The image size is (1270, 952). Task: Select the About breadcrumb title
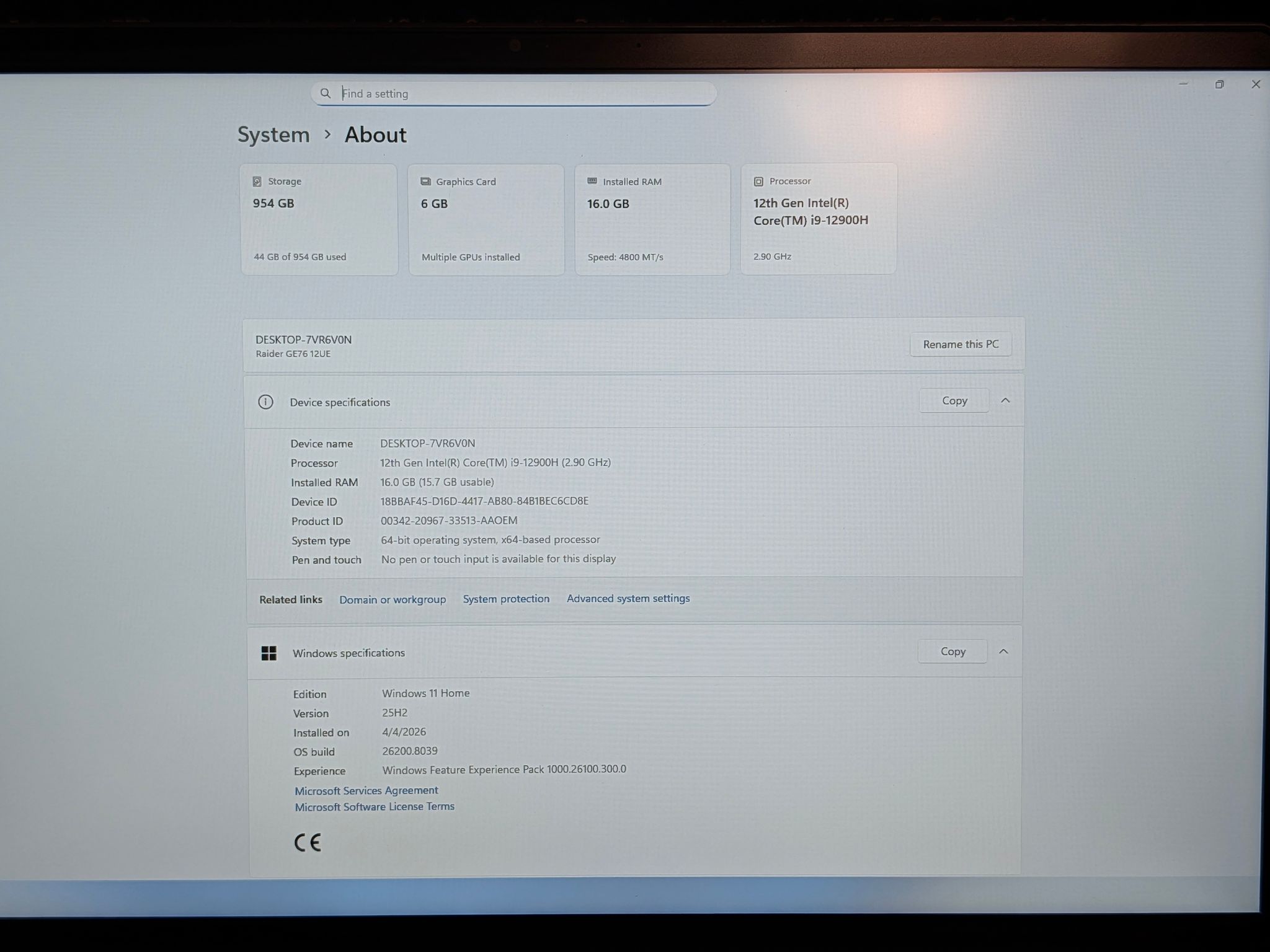click(375, 134)
